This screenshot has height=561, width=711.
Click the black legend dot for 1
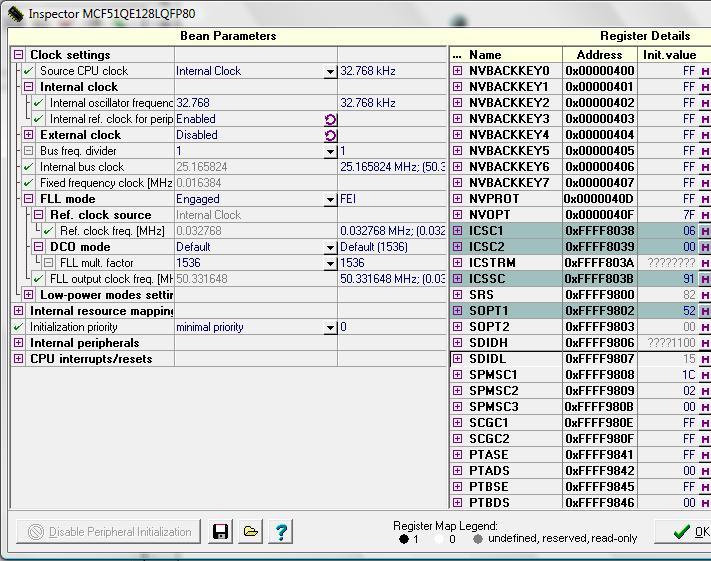(404, 539)
